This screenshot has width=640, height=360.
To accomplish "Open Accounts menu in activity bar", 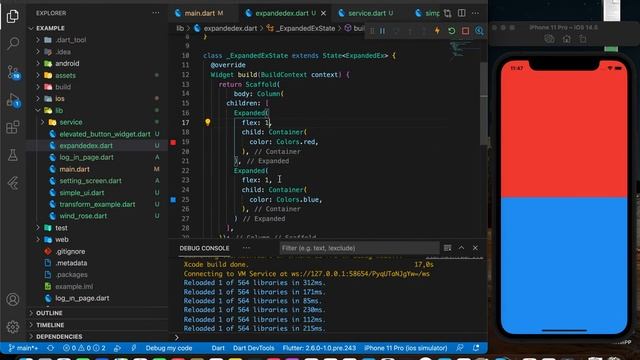I will click(13, 300).
